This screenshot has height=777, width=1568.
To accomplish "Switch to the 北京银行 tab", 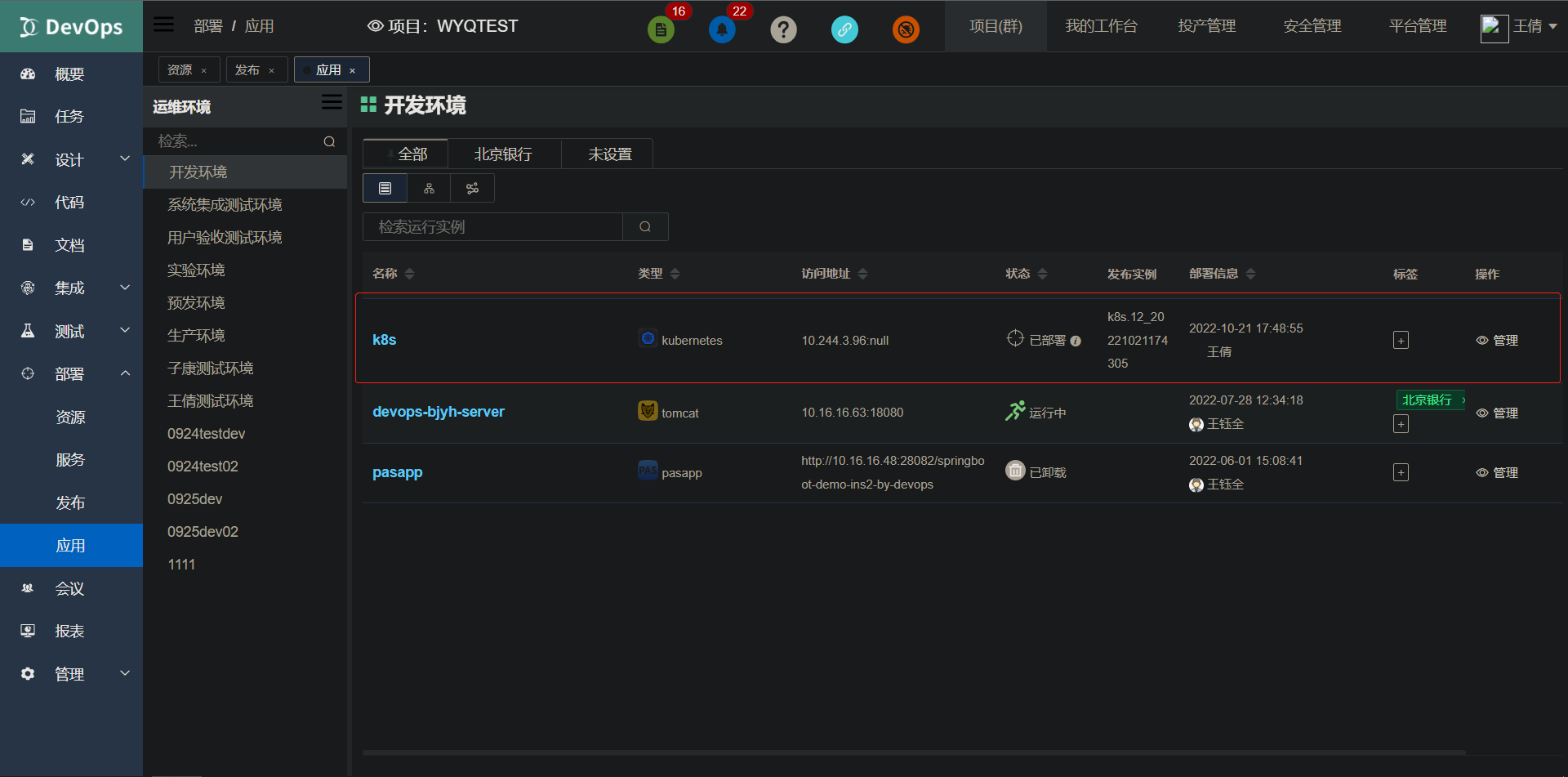I will pos(503,154).
